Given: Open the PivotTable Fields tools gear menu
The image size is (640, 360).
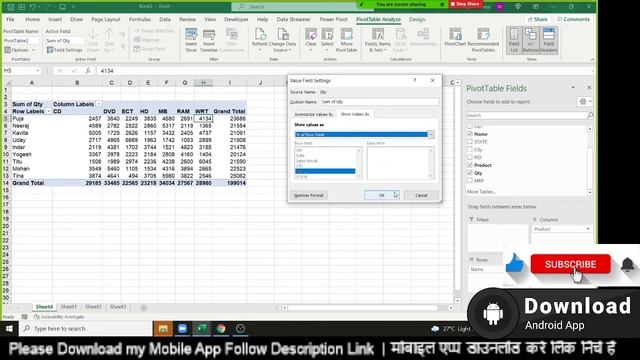Looking at the screenshot, I should (x=585, y=101).
